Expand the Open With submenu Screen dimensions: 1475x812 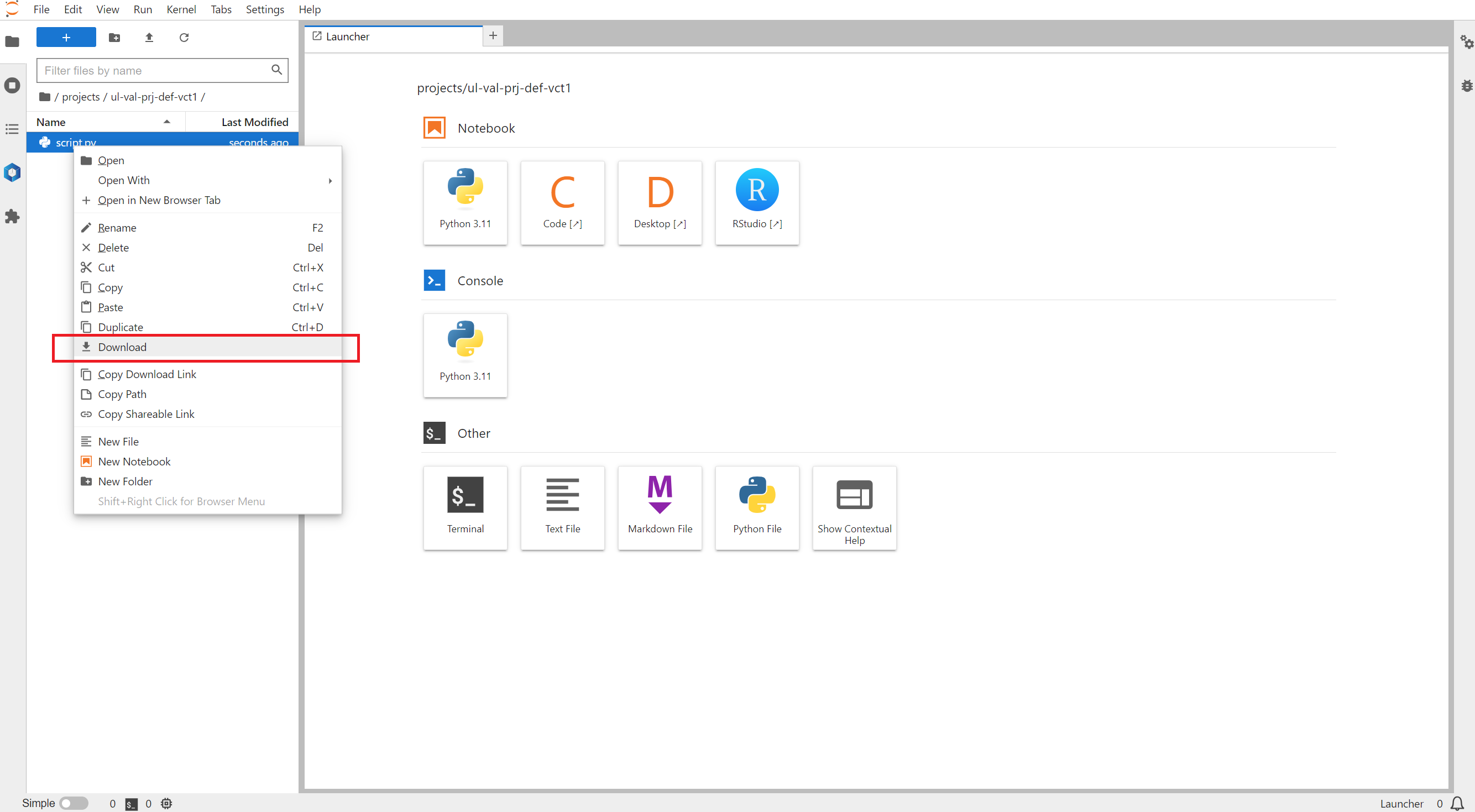124,180
